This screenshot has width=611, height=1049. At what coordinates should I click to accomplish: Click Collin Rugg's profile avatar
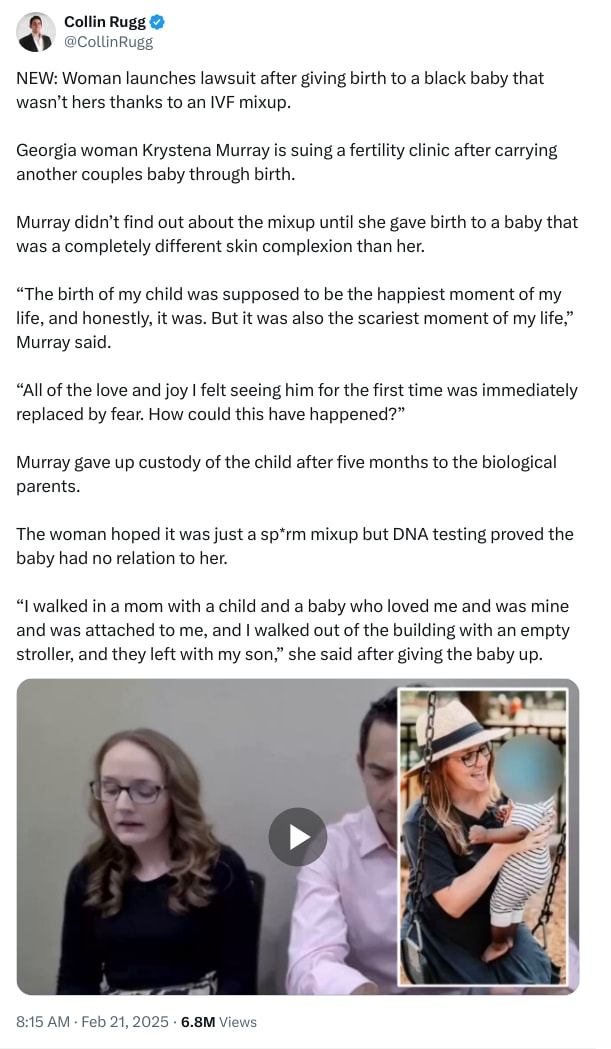[x=35, y=32]
